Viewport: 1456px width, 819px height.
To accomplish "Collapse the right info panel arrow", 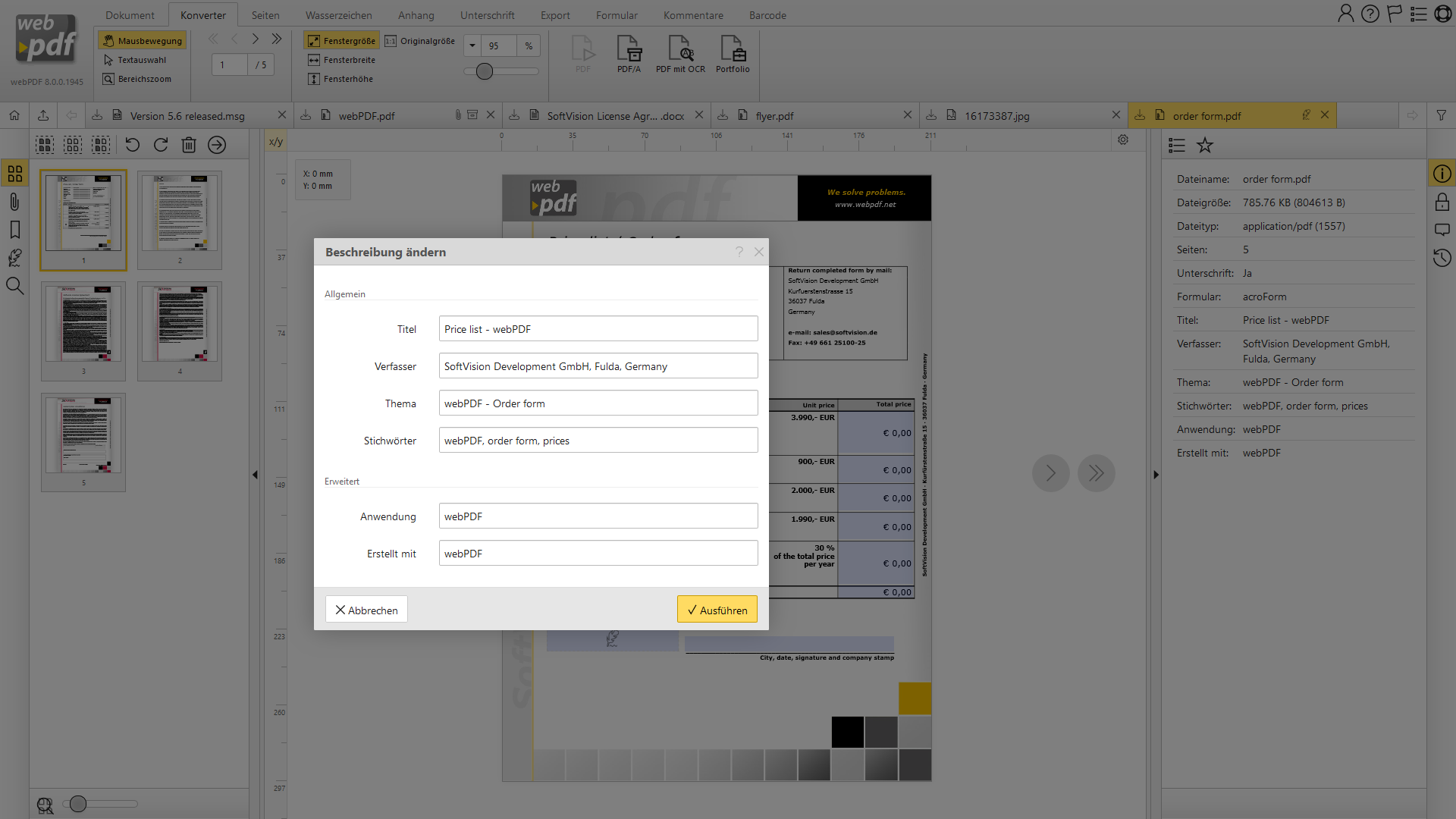I will pos(1156,475).
